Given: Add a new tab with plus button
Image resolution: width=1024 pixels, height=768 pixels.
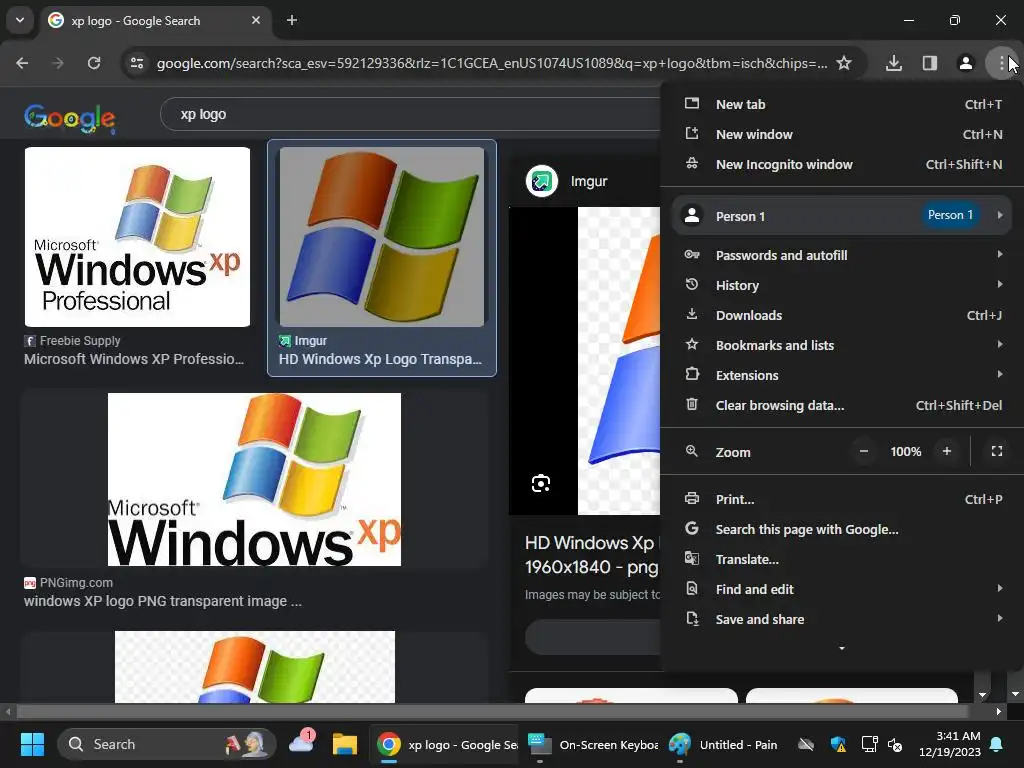Looking at the screenshot, I should (292, 20).
